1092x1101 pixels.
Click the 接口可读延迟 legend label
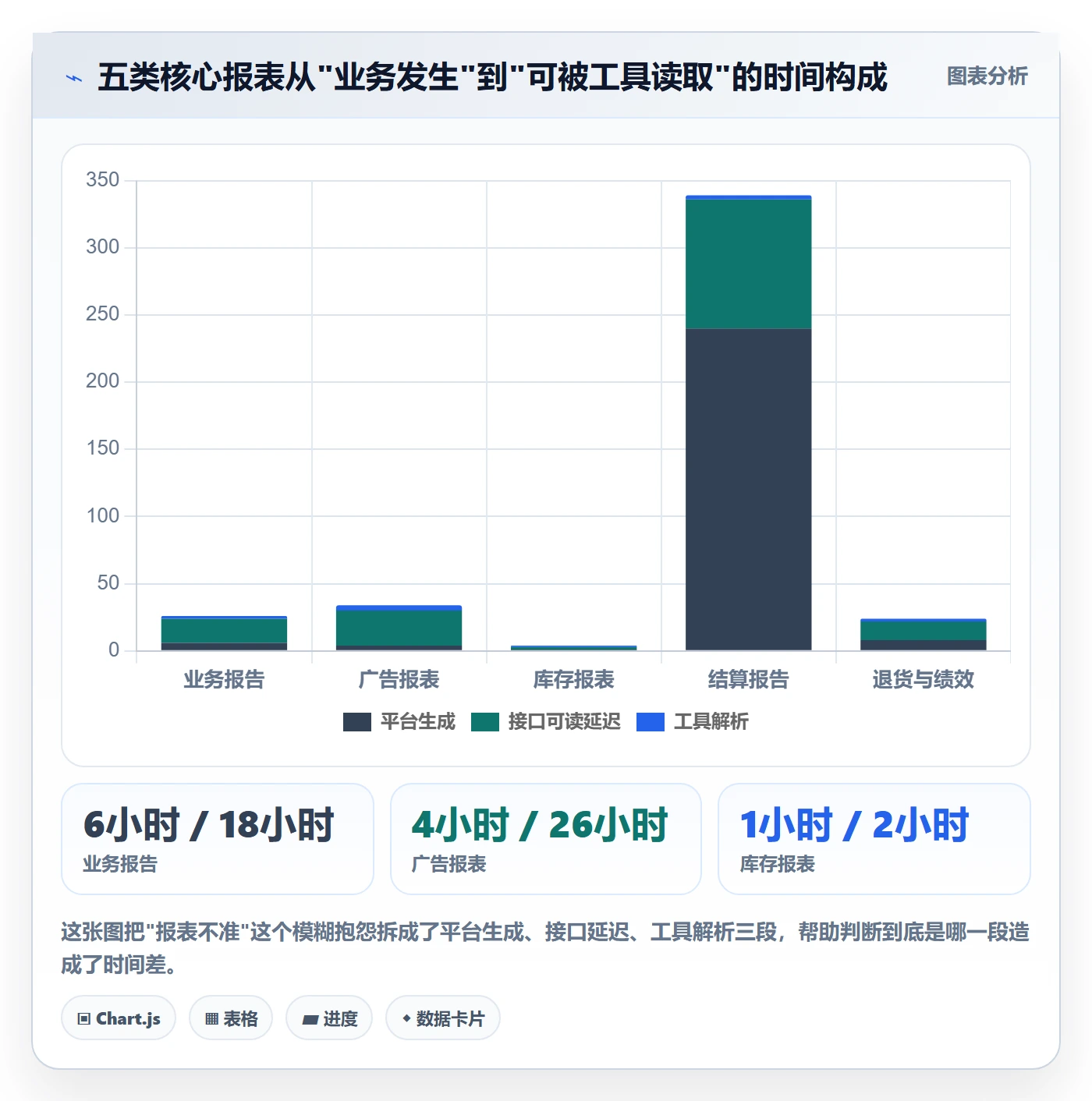[x=564, y=722]
